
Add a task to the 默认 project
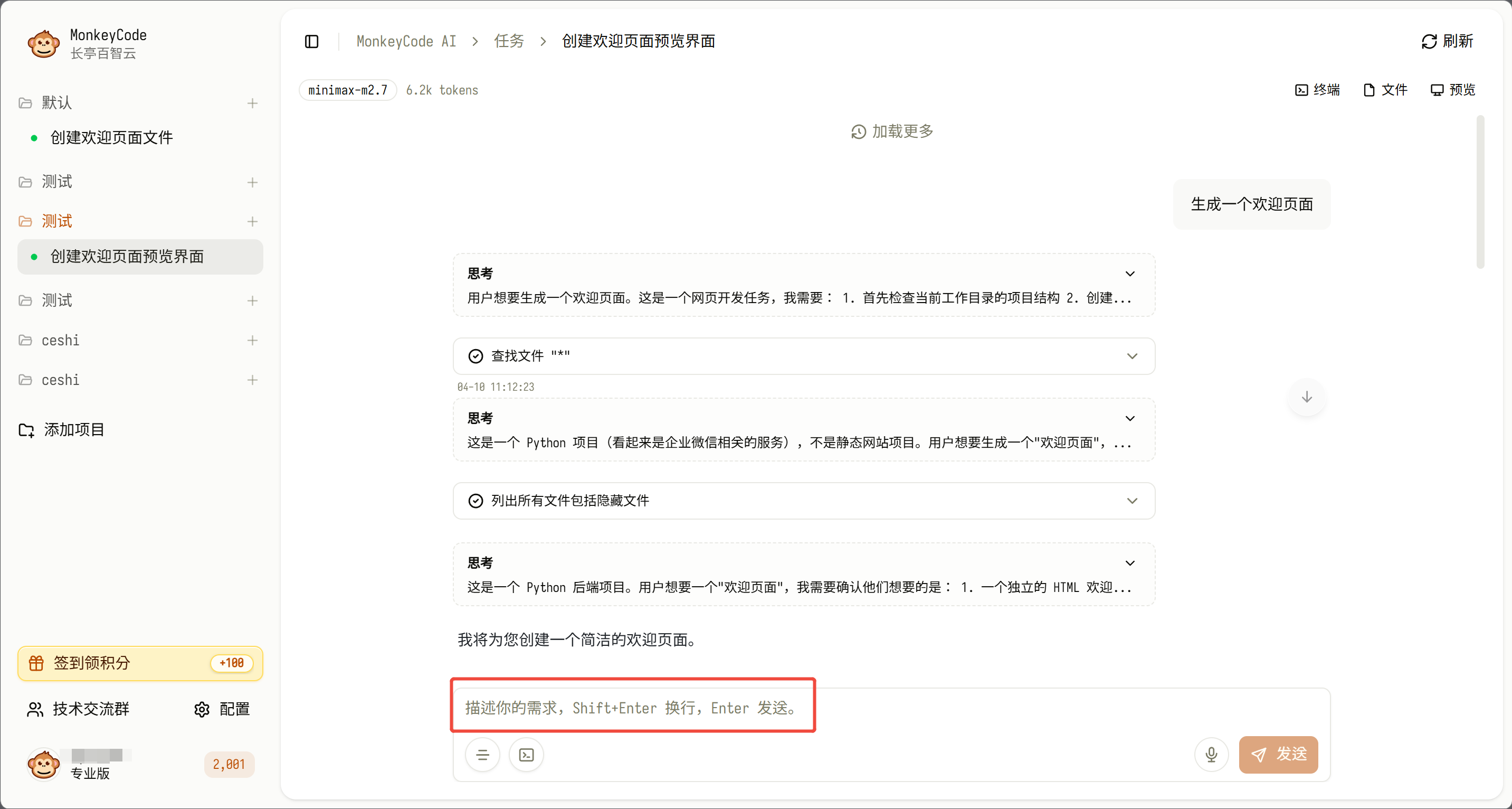click(252, 104)
